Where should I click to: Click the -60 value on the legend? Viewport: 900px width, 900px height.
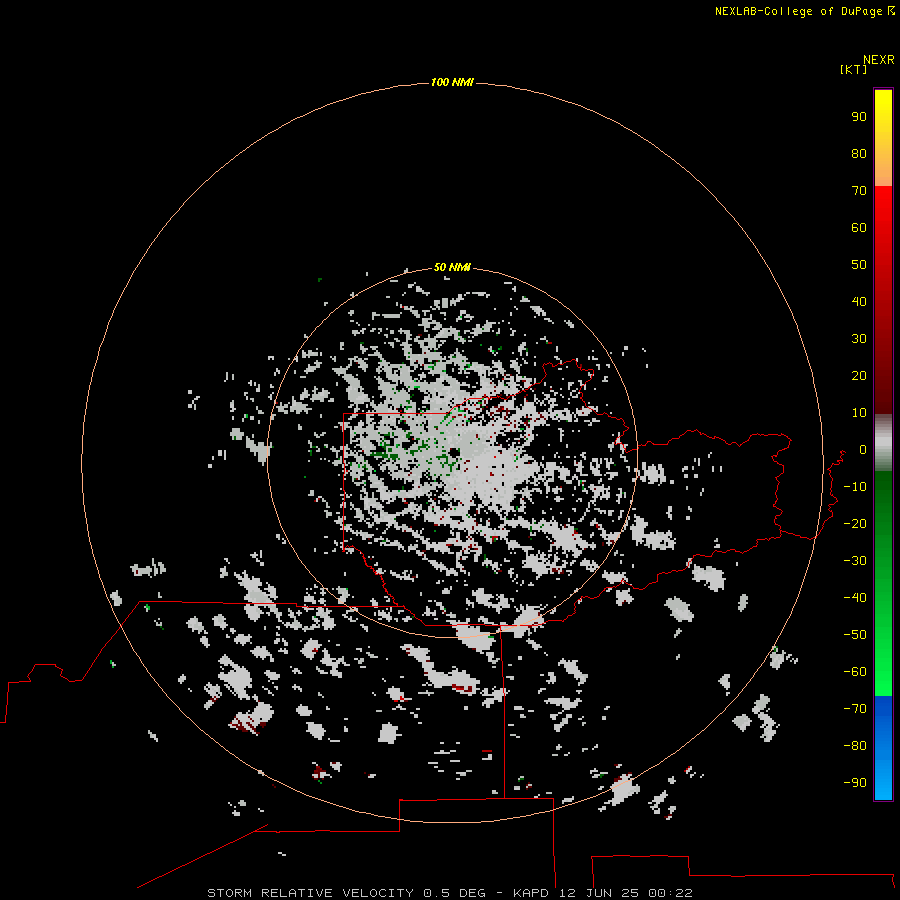[855, 672]
